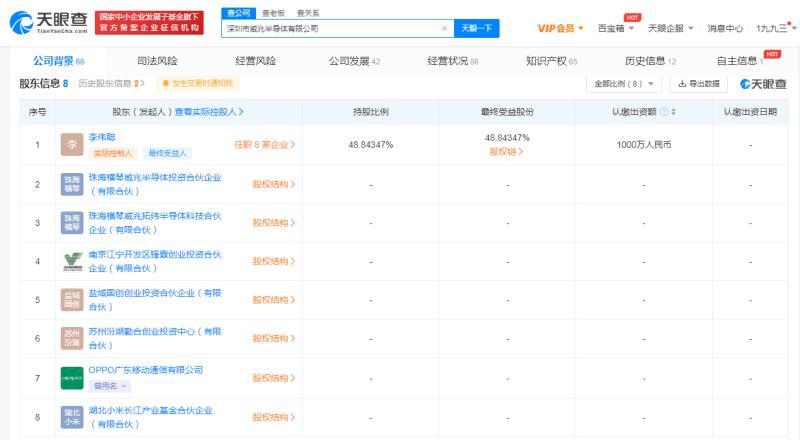Expand the 曾用名 dropdown under OPPO
Viewport: 800px width, 440px height.
point(109,385)
